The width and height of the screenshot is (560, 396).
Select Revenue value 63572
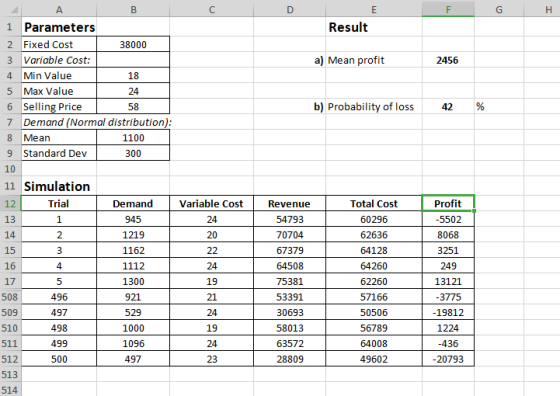(x=290, y=343)
